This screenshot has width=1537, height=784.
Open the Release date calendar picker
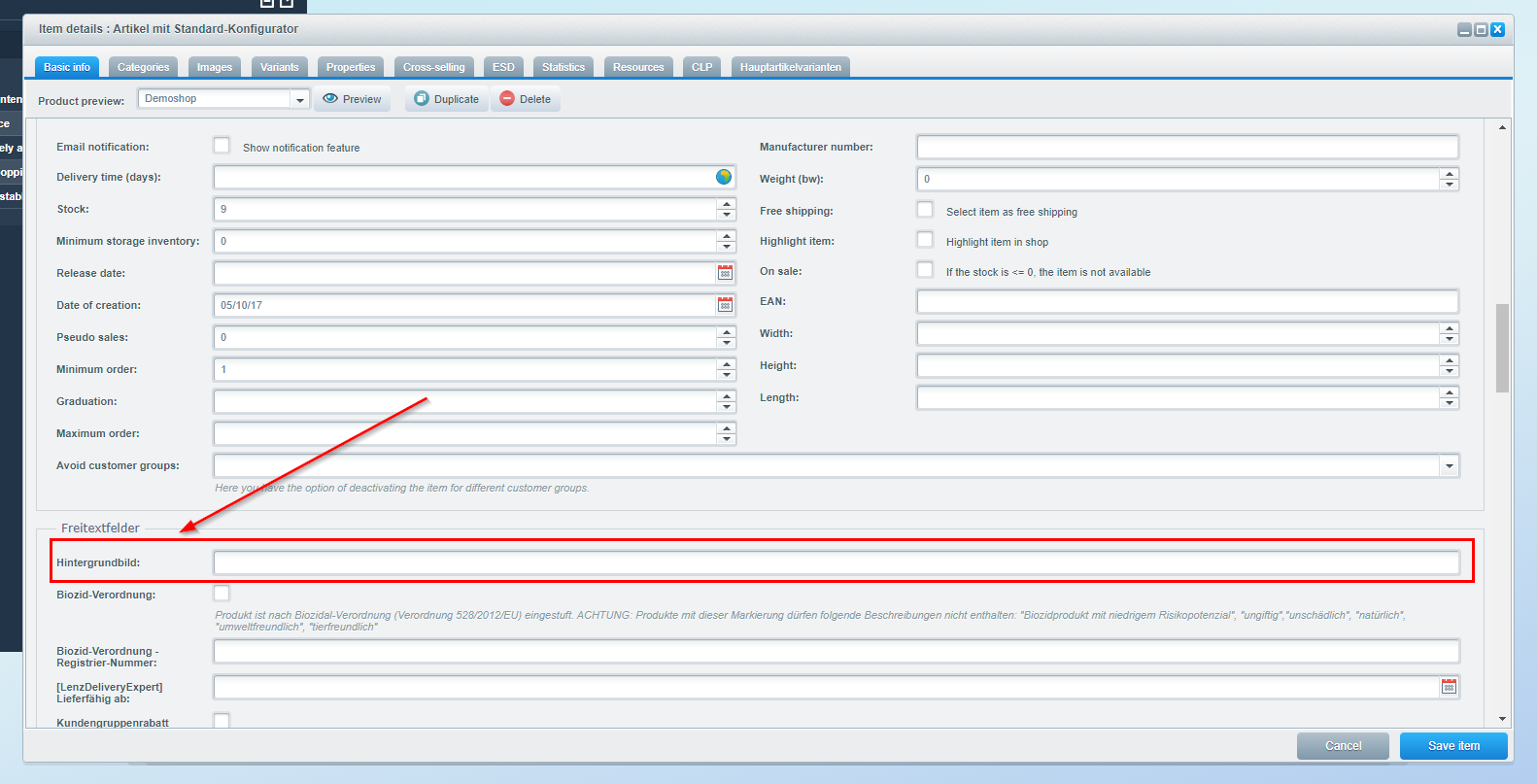725,273
